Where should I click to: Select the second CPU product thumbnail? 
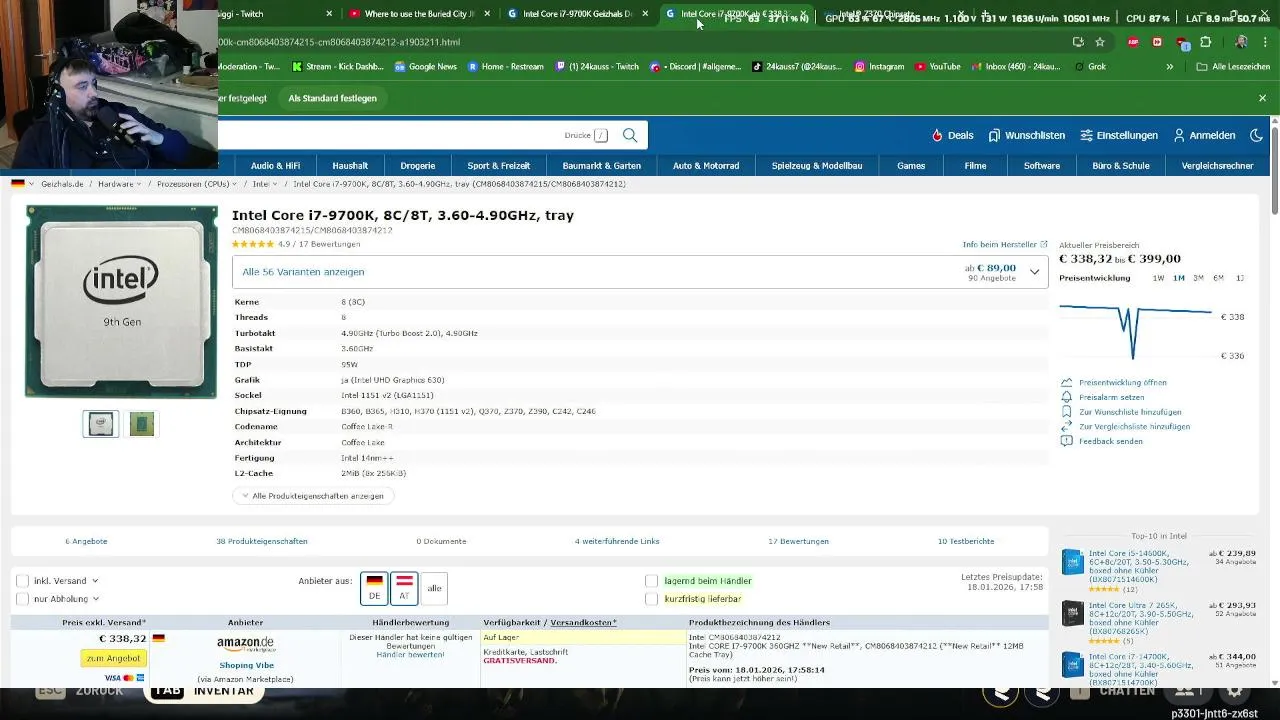[x=142, y=424]
